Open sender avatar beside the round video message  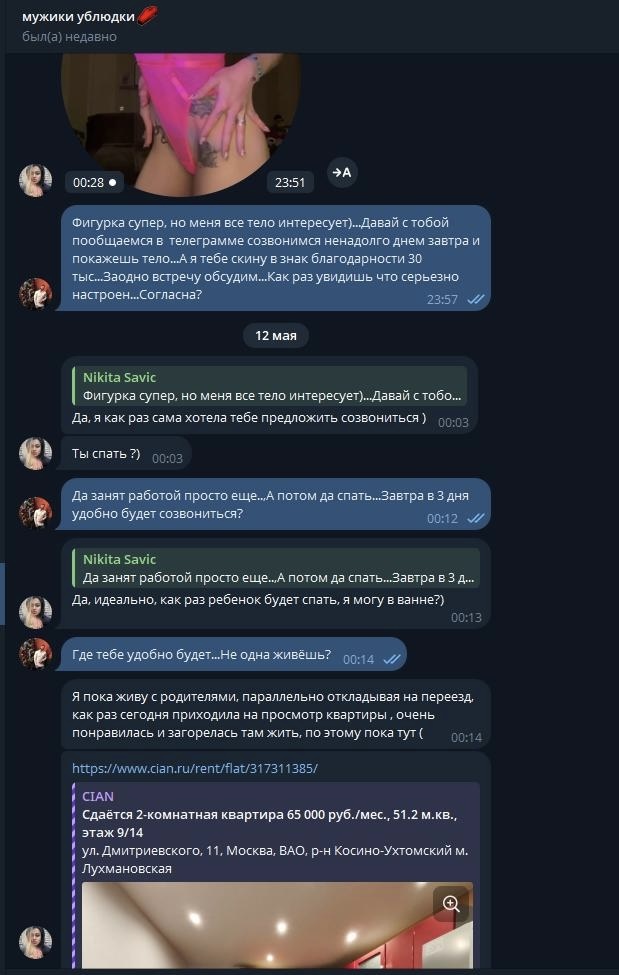click(35, 180)
